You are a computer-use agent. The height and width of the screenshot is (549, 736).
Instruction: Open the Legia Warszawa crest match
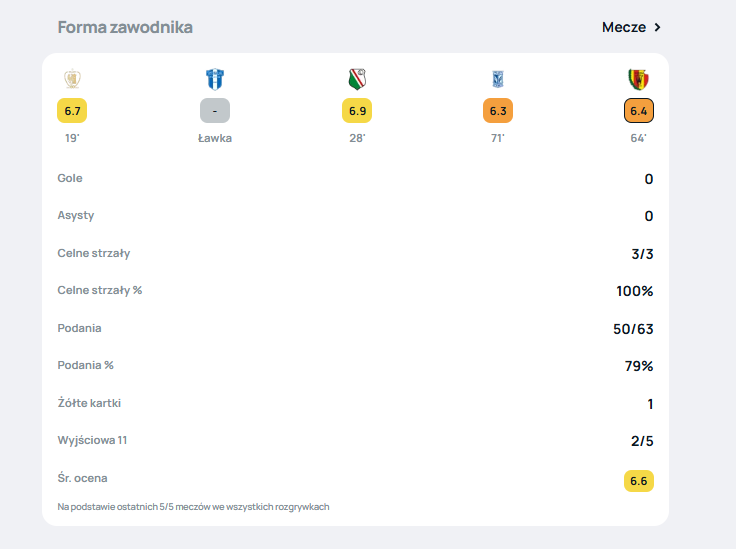point(357,80)
